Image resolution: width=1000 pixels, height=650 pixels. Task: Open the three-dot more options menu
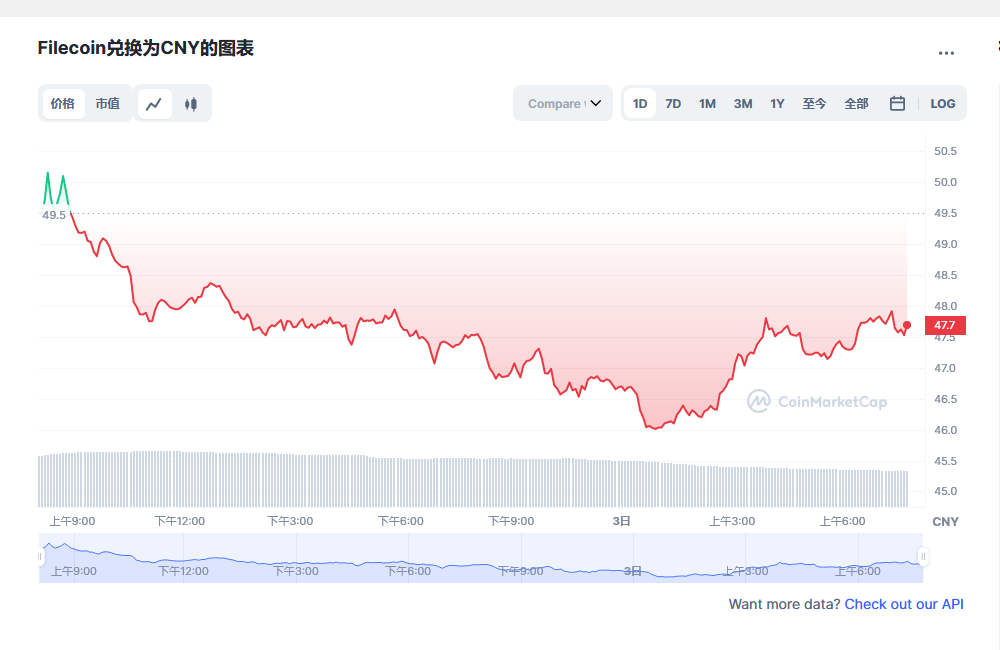coord(946,54)
